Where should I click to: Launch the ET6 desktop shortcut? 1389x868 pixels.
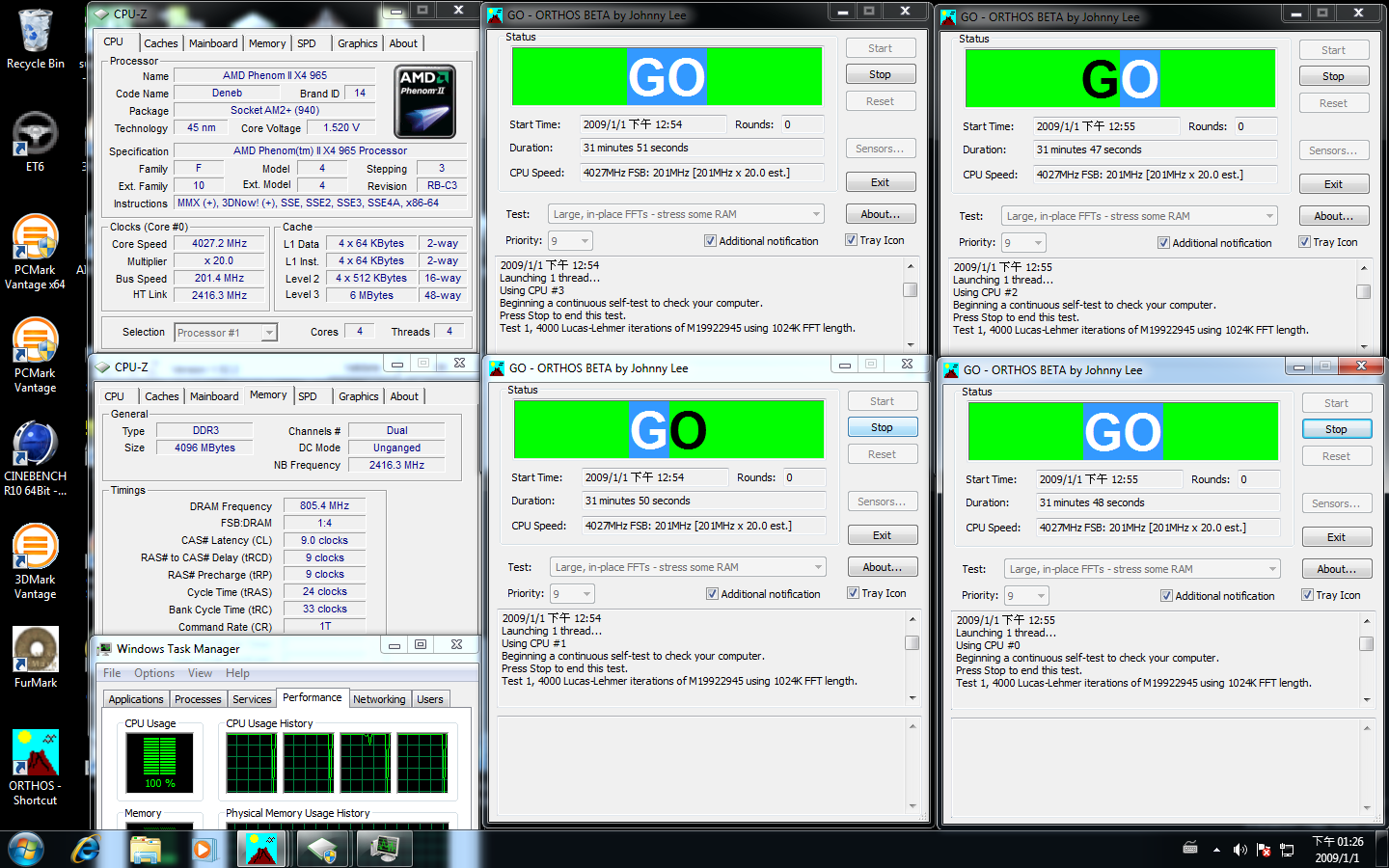point(35,142)
